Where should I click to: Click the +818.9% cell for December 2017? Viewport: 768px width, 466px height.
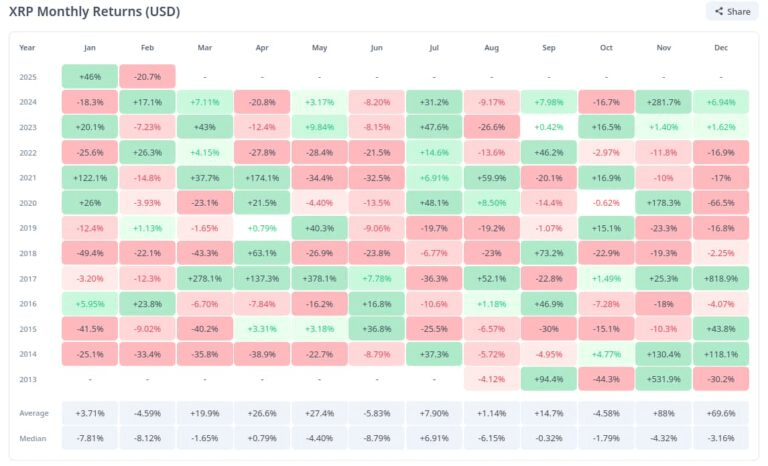tap(721, 277)
